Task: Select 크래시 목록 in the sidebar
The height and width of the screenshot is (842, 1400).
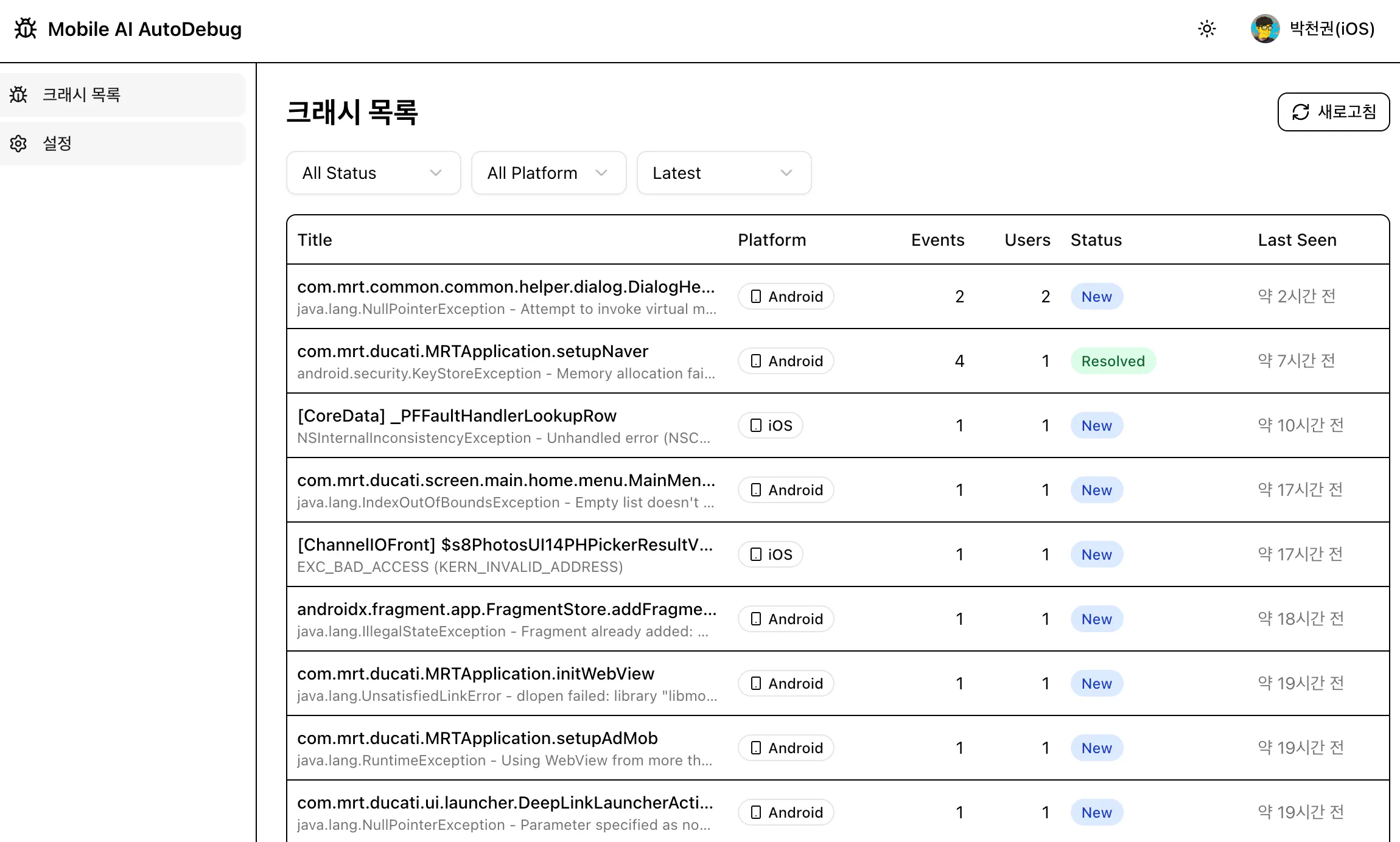Action: [x=82, y=95]
